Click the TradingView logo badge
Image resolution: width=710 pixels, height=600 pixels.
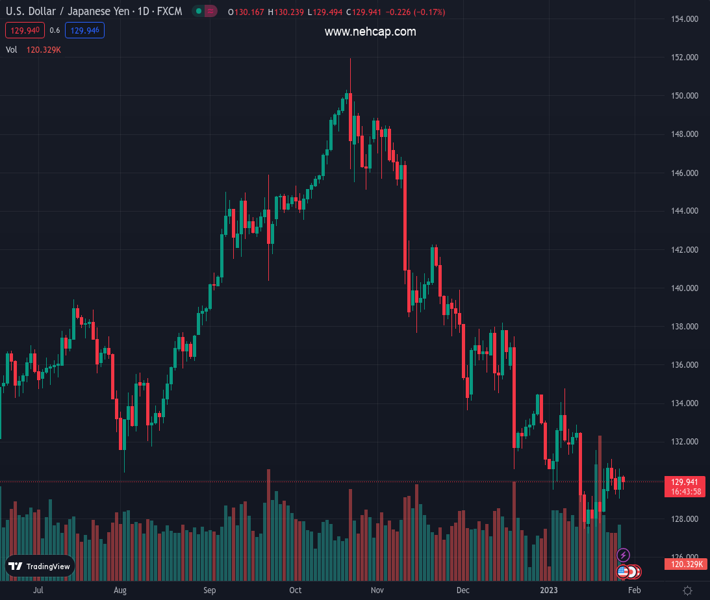40,566
